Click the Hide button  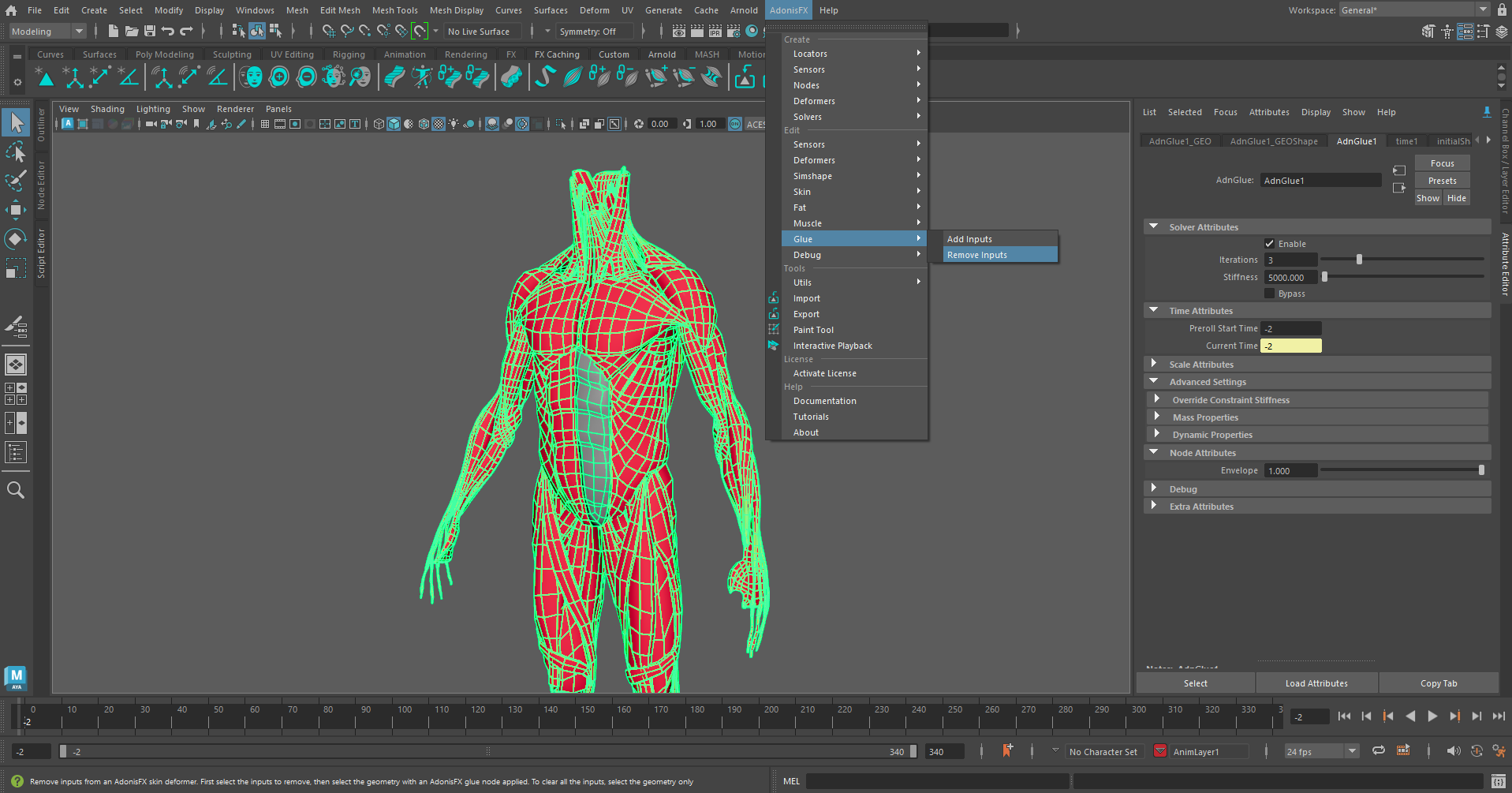[x=1456, y=198]
